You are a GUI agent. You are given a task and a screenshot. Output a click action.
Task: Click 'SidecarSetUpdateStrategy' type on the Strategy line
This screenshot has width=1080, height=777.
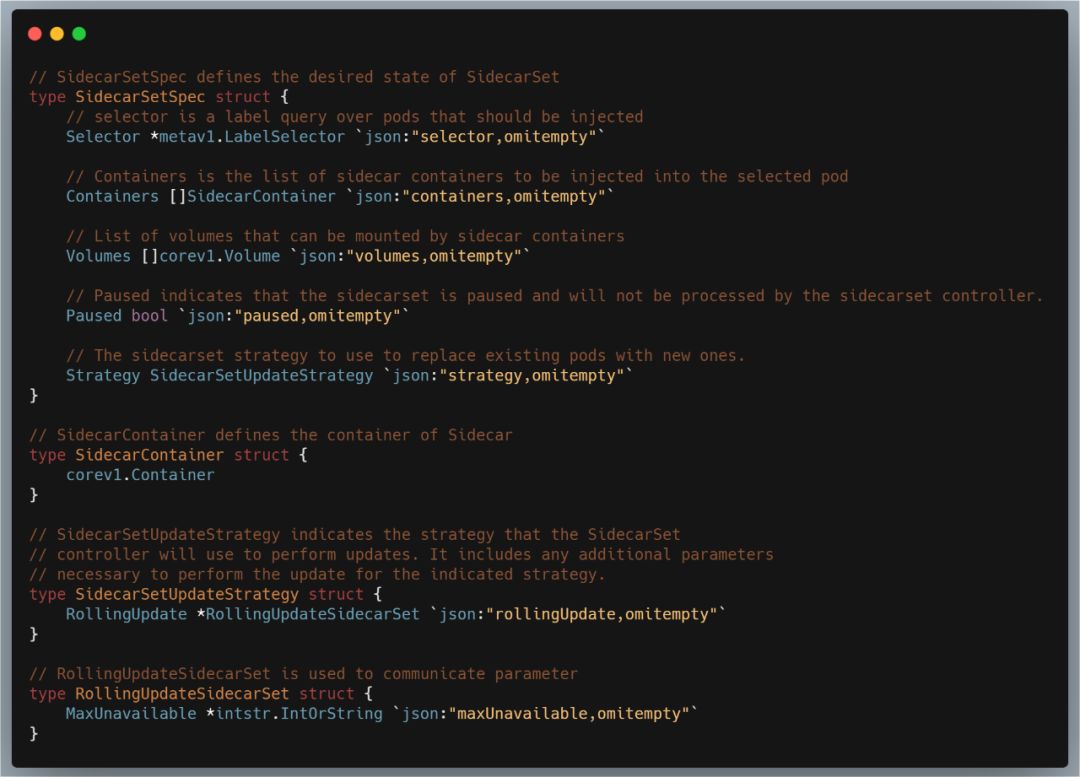coord(261,377)
